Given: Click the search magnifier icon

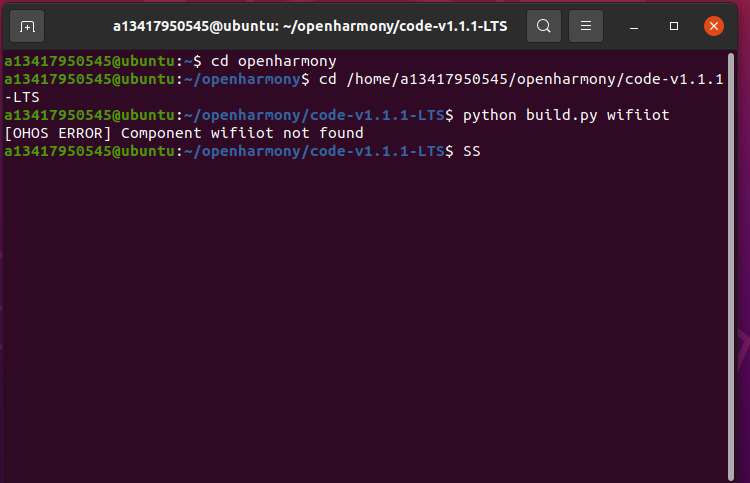Looking at the screenshot, I should [543, 26].
